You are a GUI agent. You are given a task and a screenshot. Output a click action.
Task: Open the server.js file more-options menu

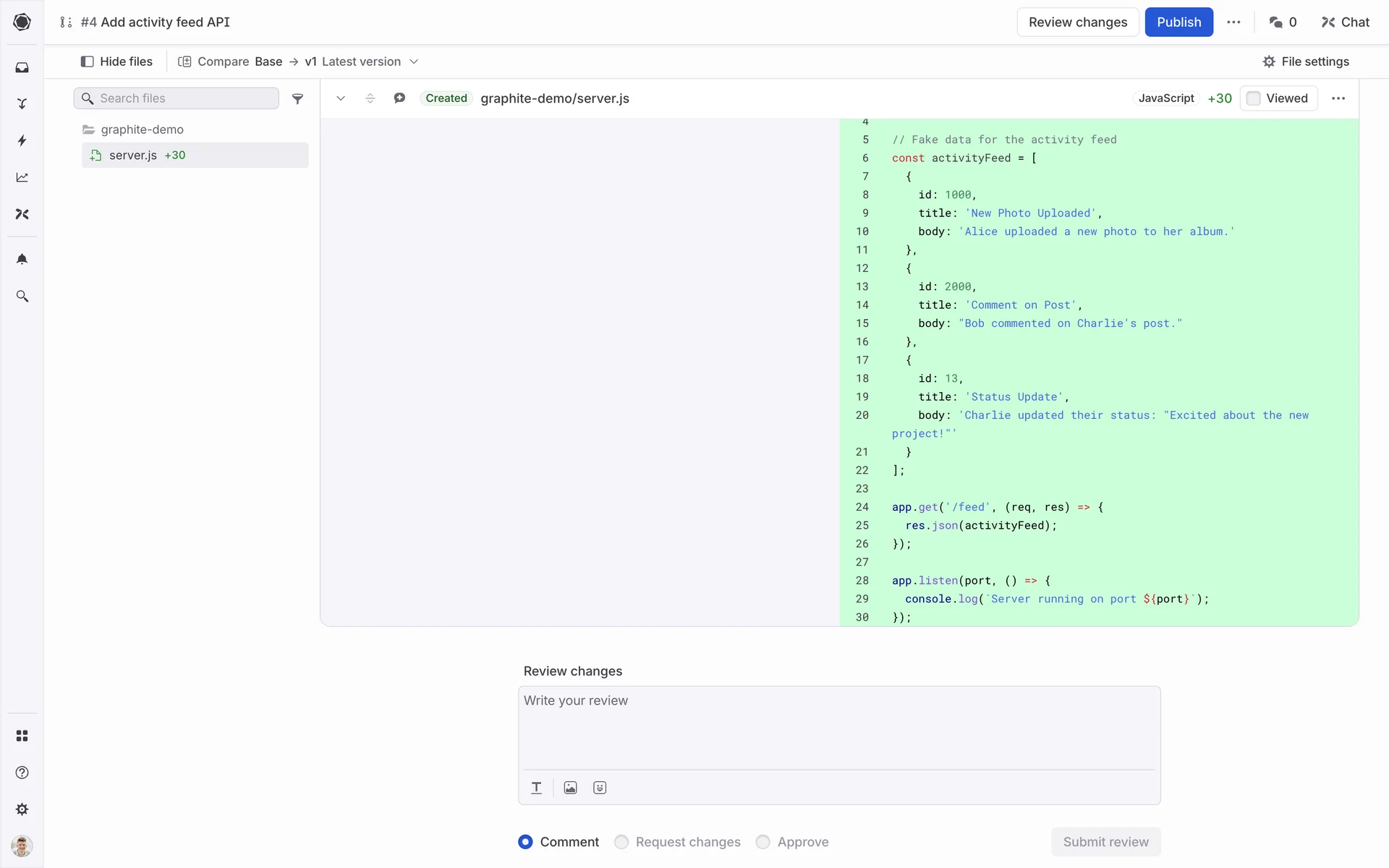[1338, 98]
